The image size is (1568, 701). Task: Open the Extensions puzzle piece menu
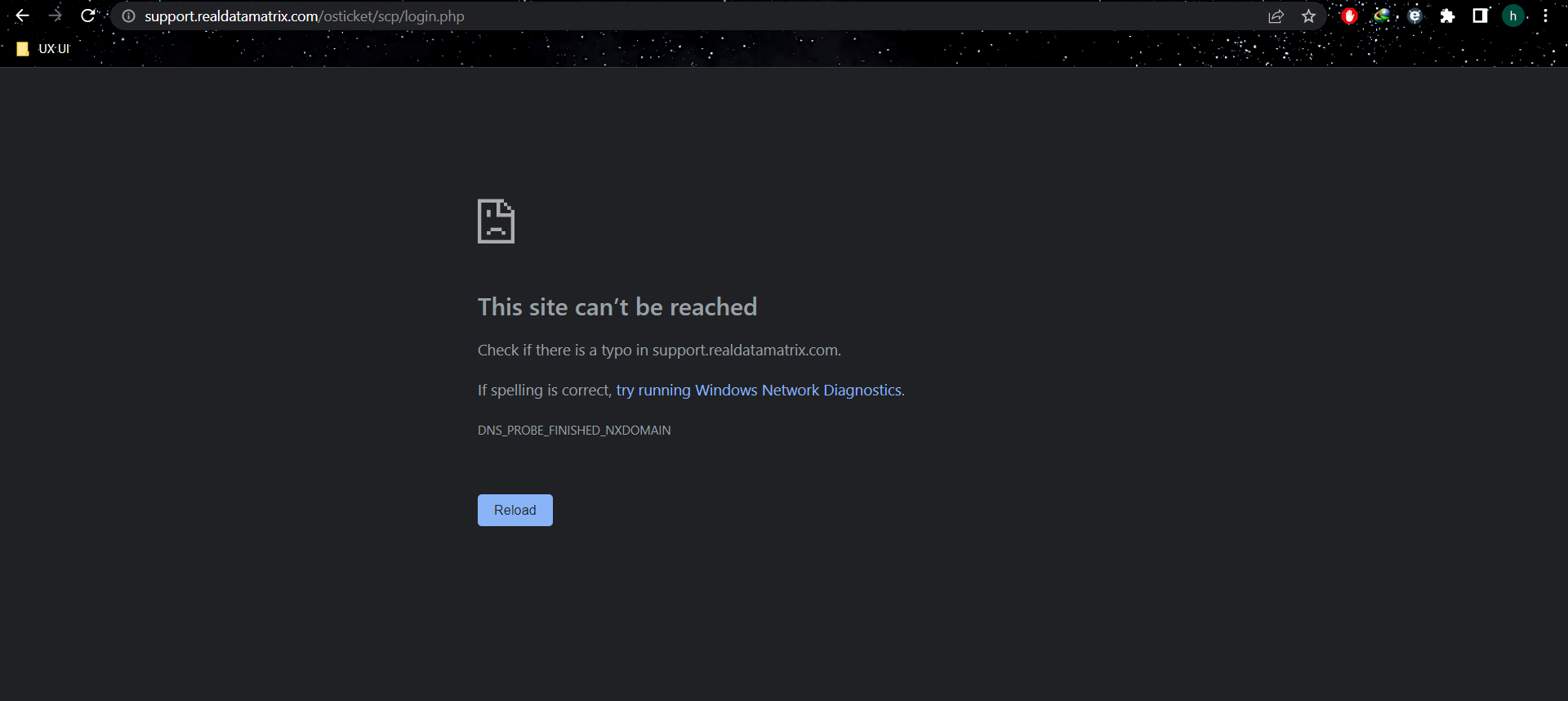[x=1447, y=16]
